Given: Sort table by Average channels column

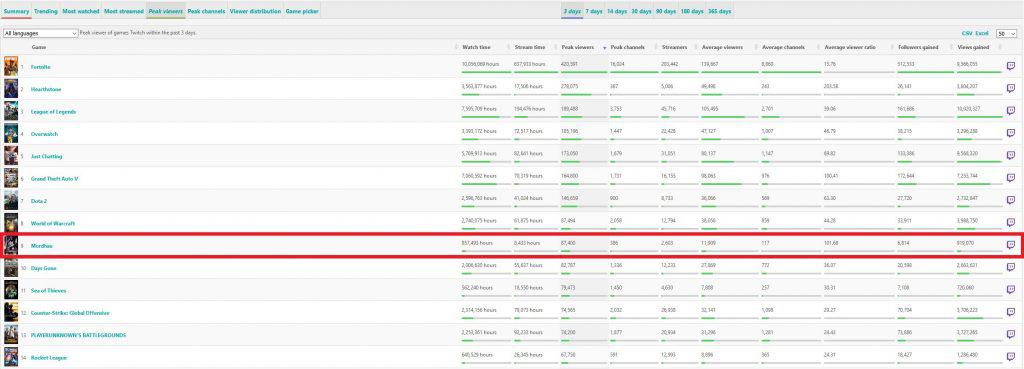Looking at the screenshot, I should click(783, 47).
